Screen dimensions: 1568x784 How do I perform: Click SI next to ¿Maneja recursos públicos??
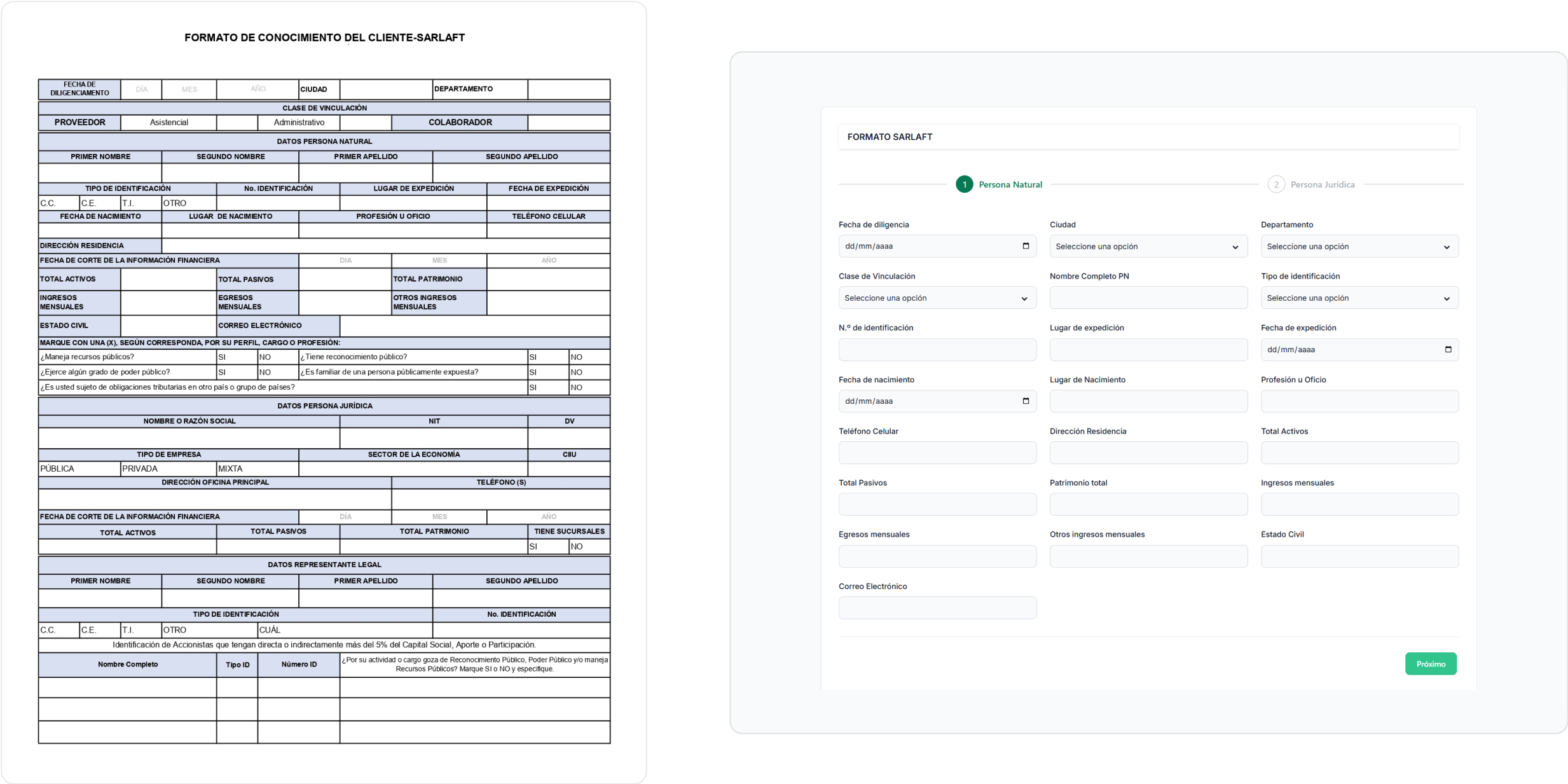pyautogui.click(x=237, y=357)
